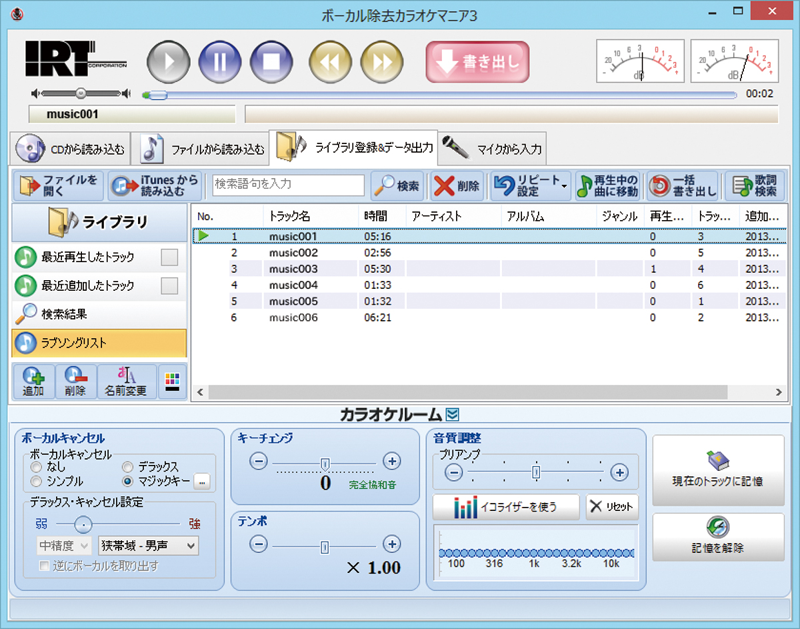Viewport: 800px width, 629px height.
Task: Click the rewind button
Action: point(329,62)
